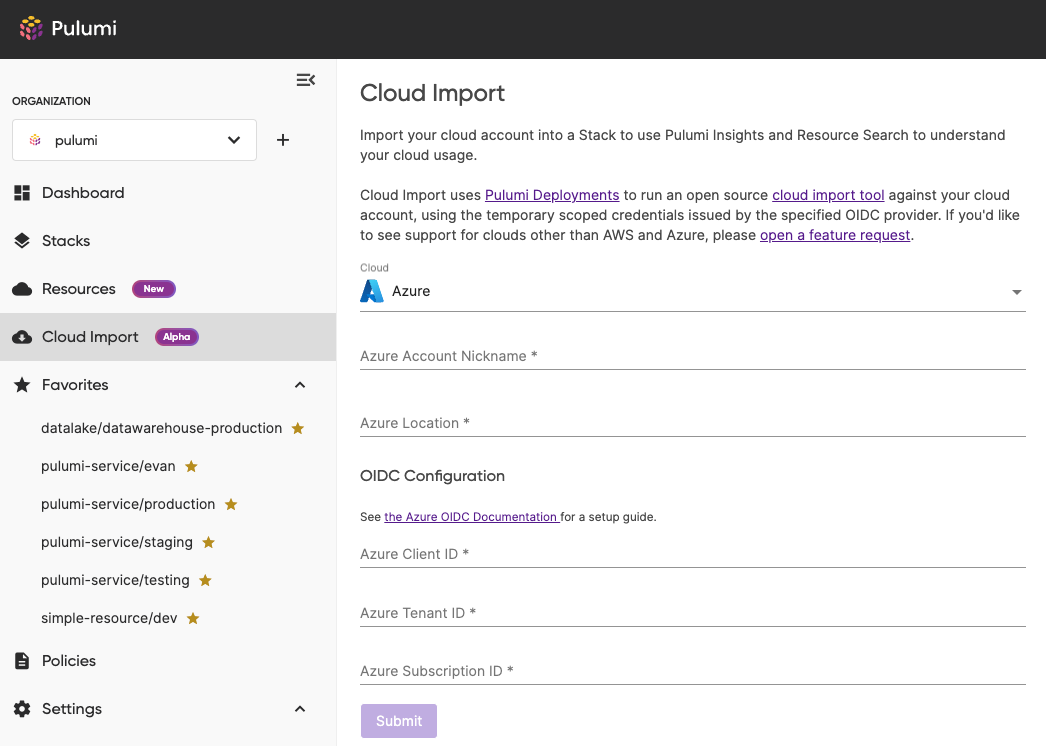Unstar pulumi-service/evan favorite

(x=191, y=466)
